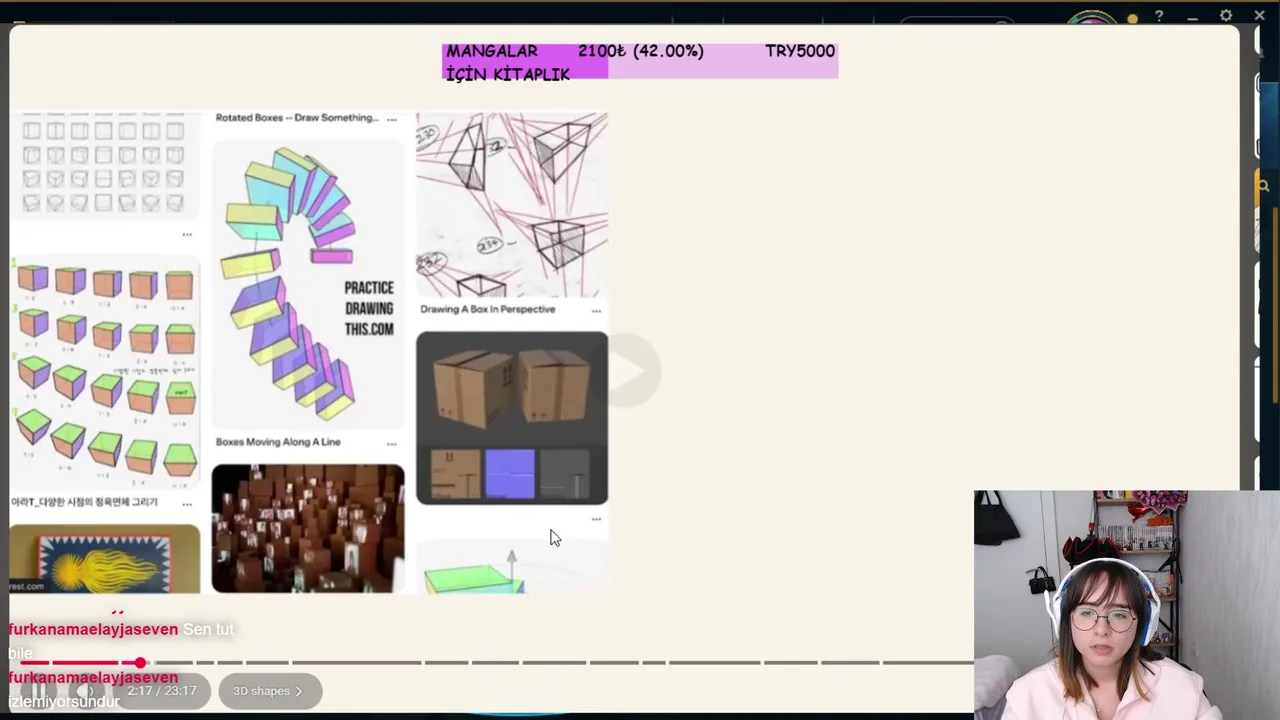Click the MANGALAR İÇİN KİTAPLIK donation goal bar
The image size is (1280, 720).
640,61
